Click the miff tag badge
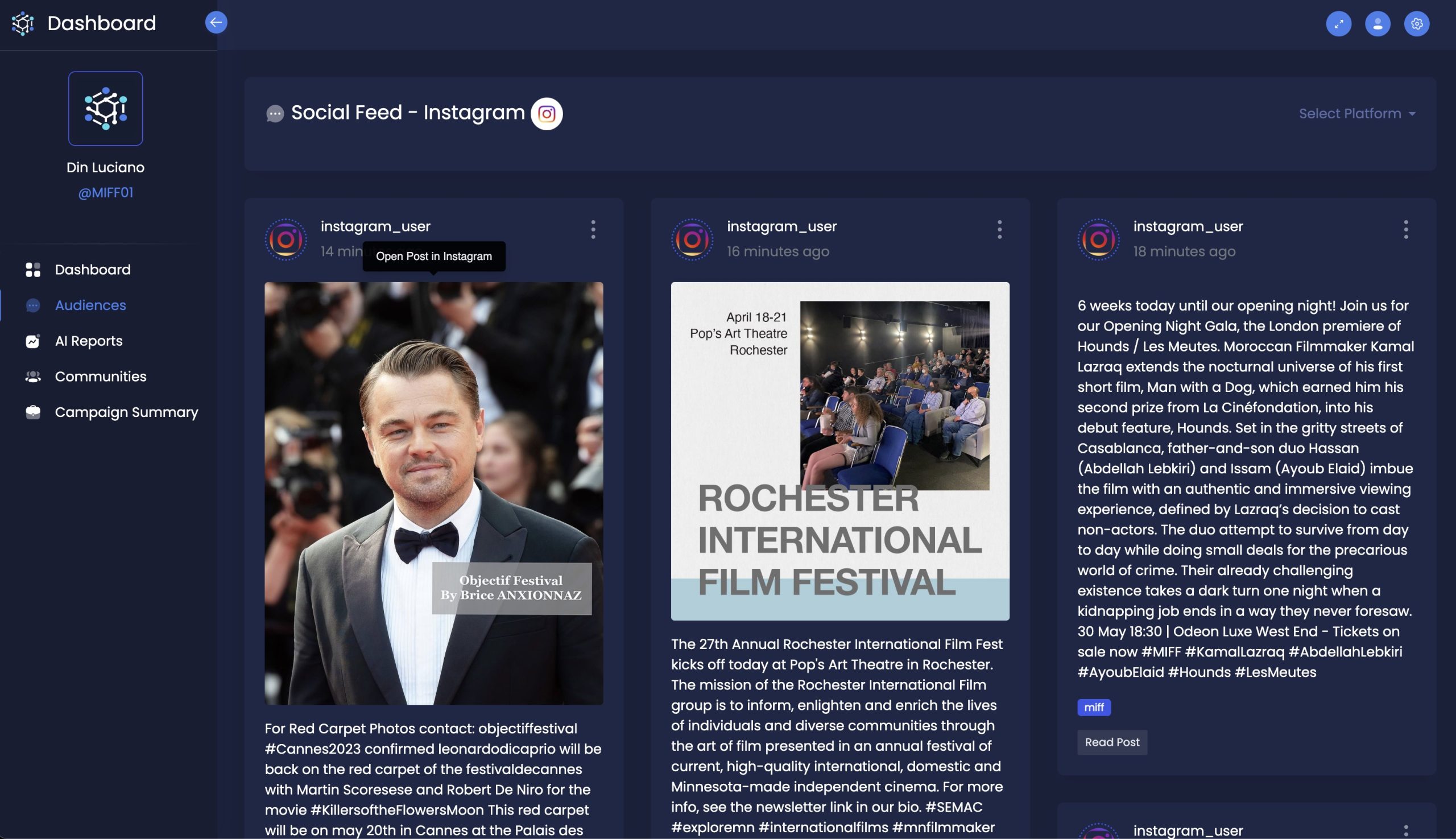The height and width of the screenshot is (839, 1456). 1094,707
